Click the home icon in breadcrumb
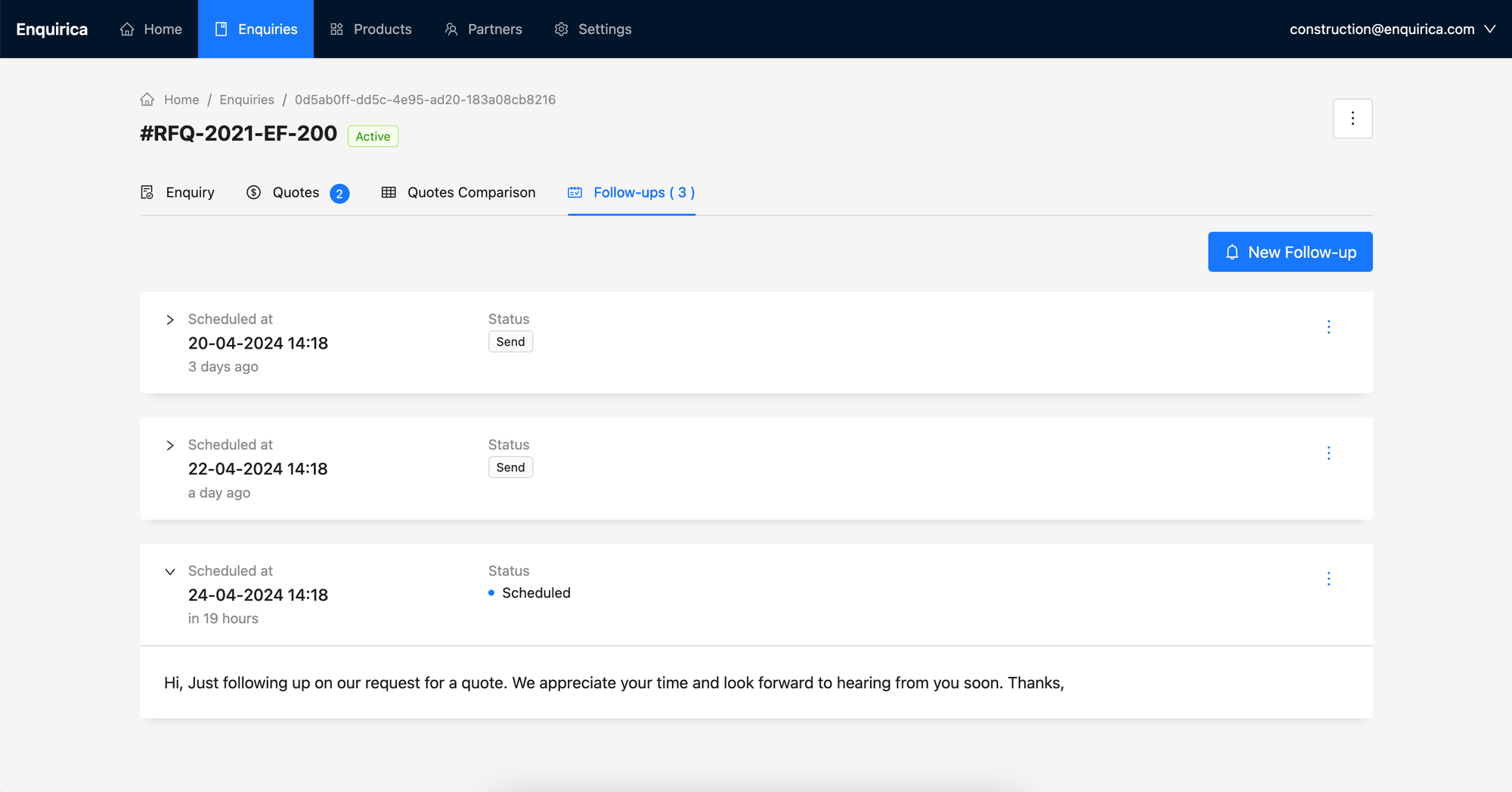The width and height of the screenshot is (1512, 792). [147, 100]
